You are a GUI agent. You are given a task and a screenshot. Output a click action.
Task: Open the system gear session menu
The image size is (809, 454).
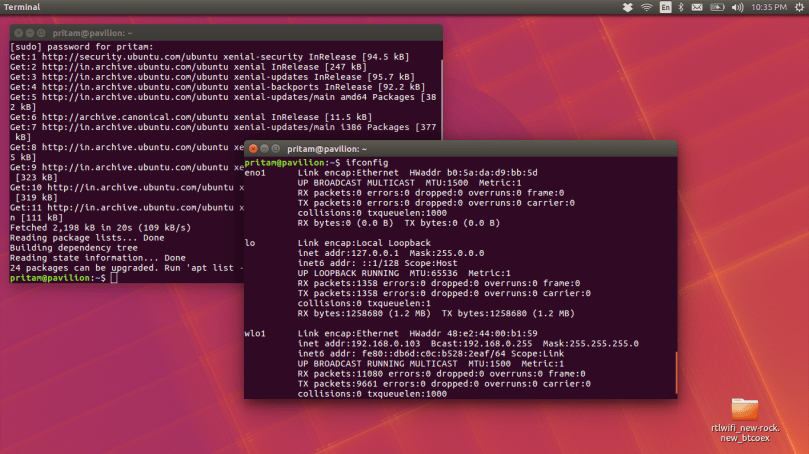tap(799, 7)
